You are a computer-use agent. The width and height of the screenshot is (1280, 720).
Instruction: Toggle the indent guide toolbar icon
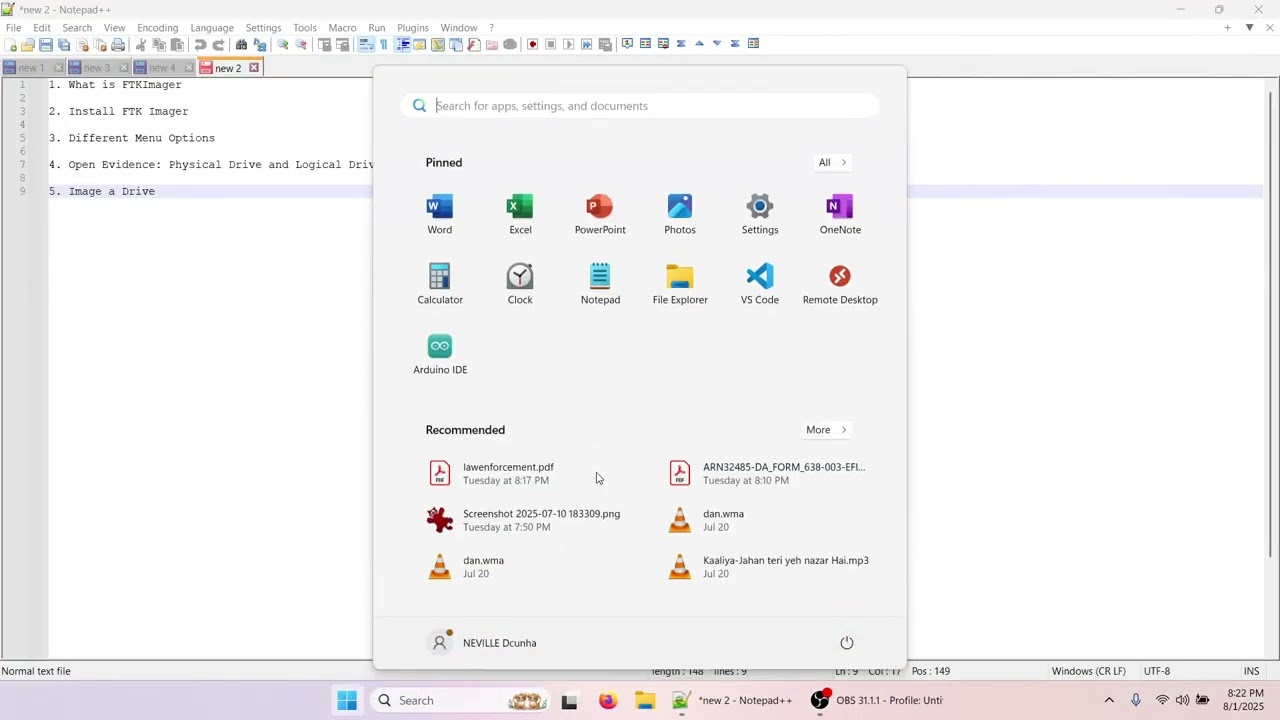pyautogui.click(x=402, y=45)
